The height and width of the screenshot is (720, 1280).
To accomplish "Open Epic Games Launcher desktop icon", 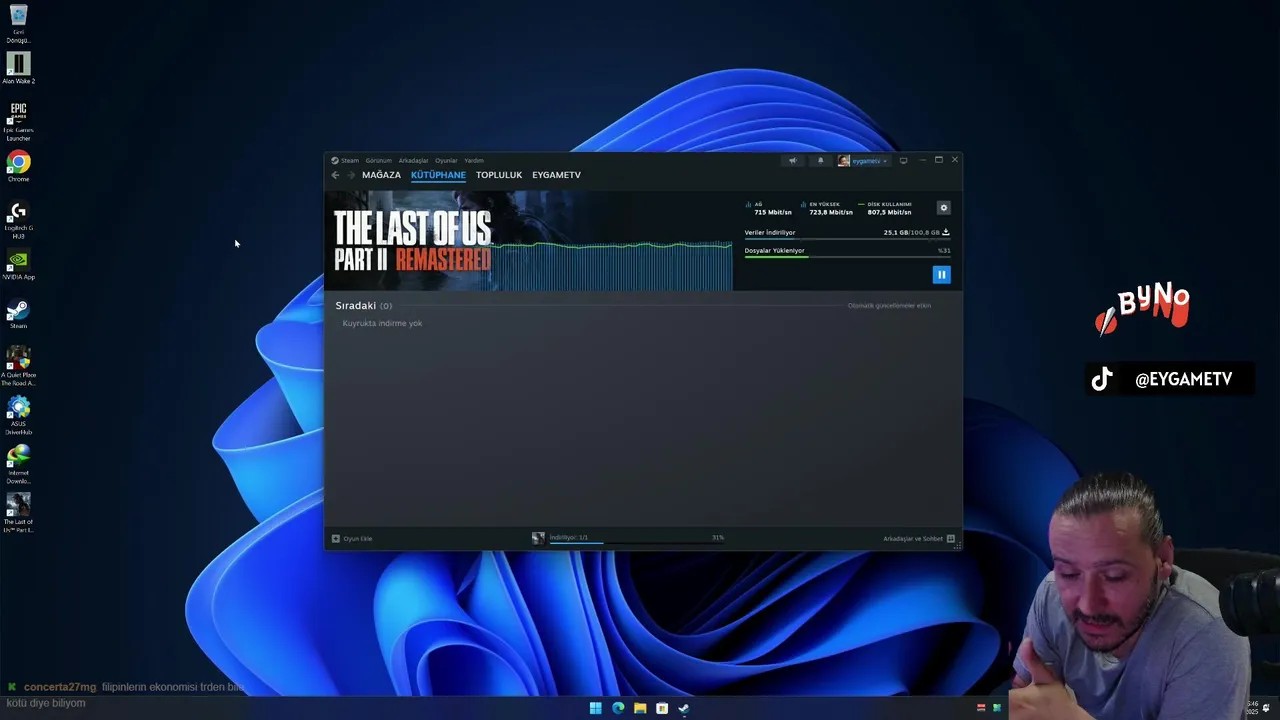I will [x=18, y=122].
